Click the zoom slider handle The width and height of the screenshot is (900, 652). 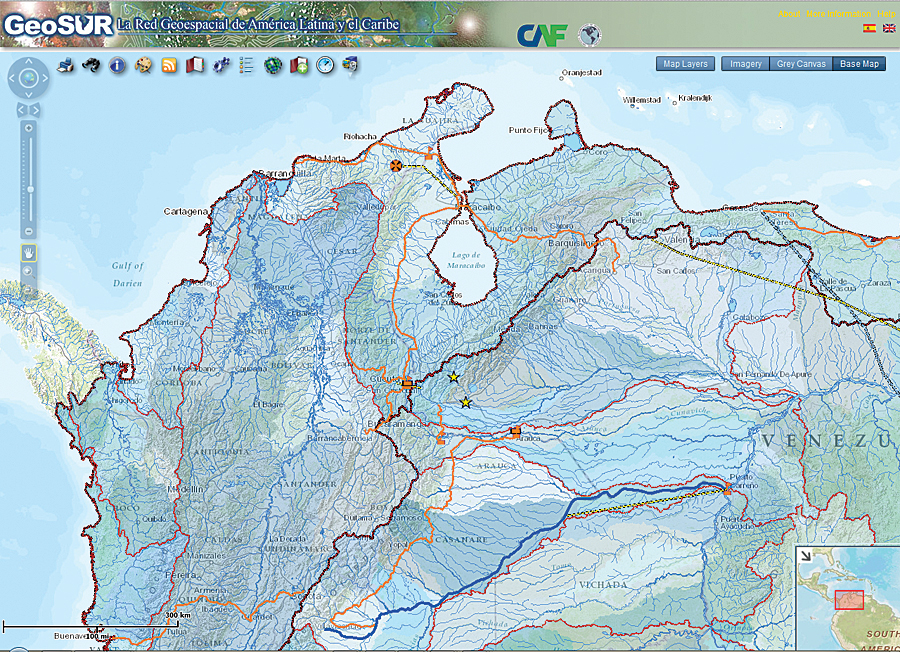coord(30,189)
